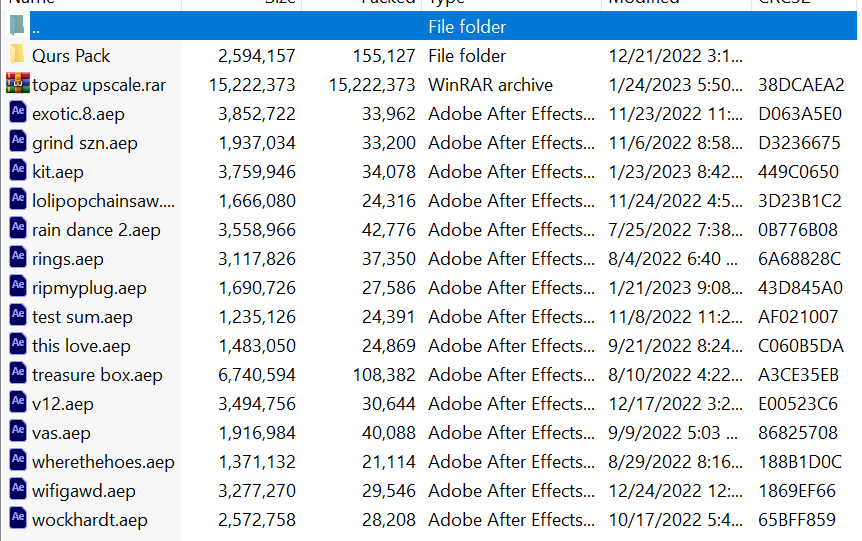Select the wherethehoes.aep file
Viewport: 862px width, 541px height.
click(103, 462)
